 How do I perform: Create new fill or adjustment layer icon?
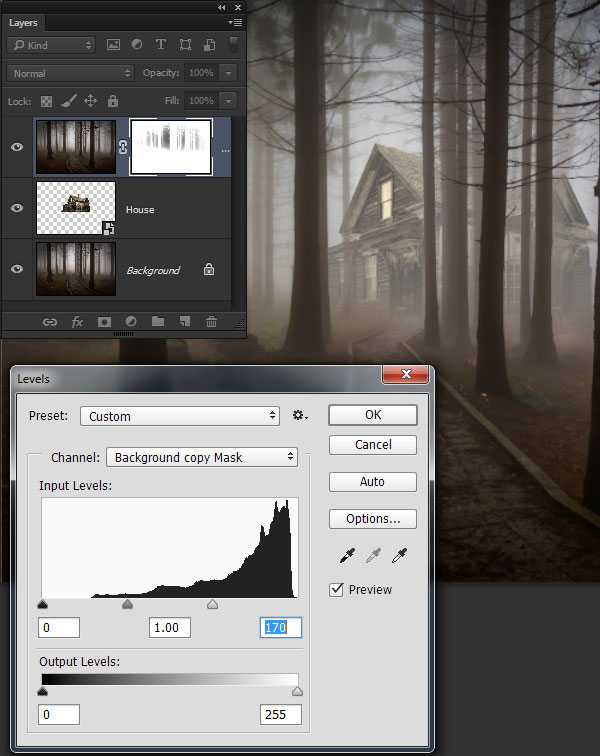[131, 322]
